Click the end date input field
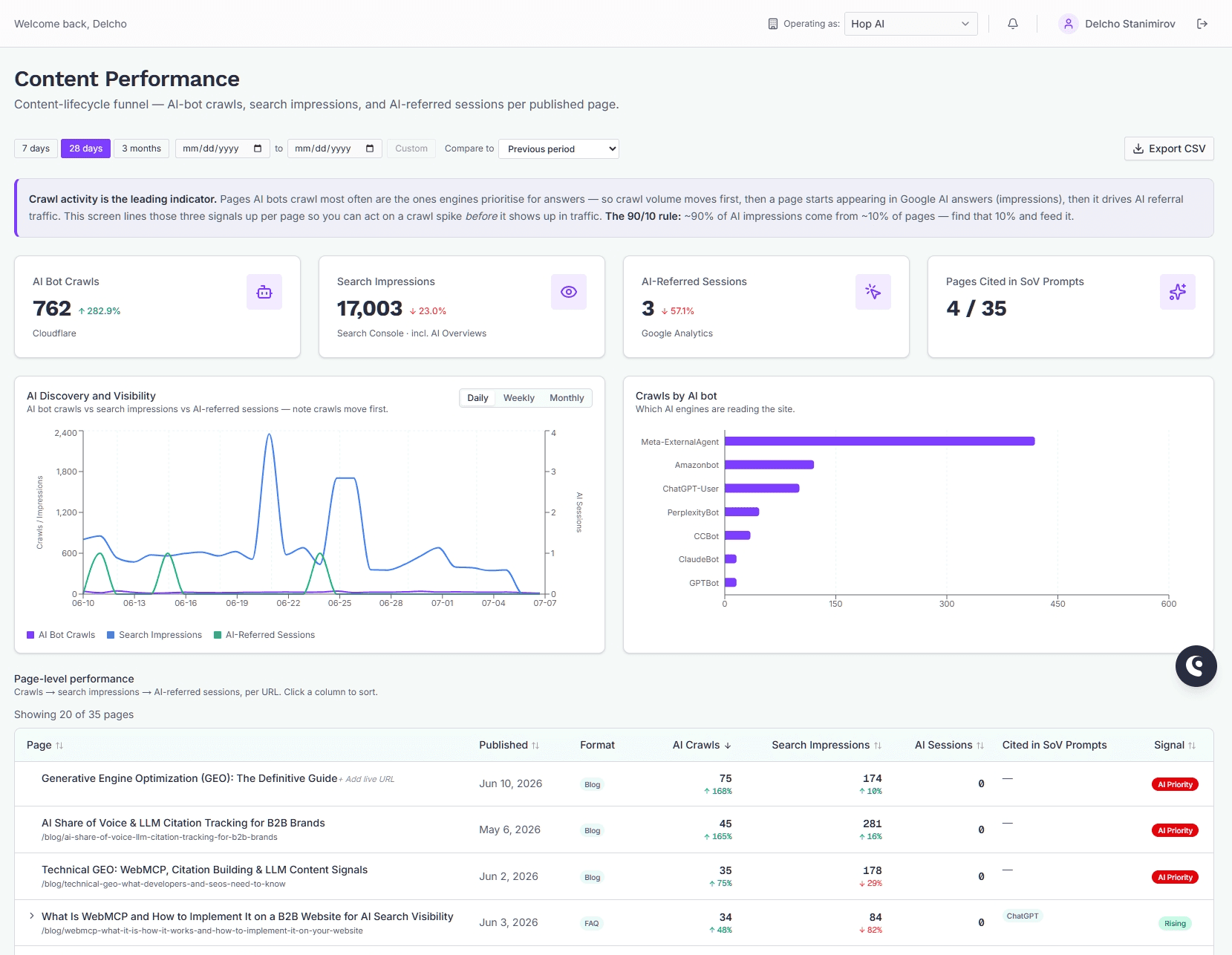 click(334, 149)
